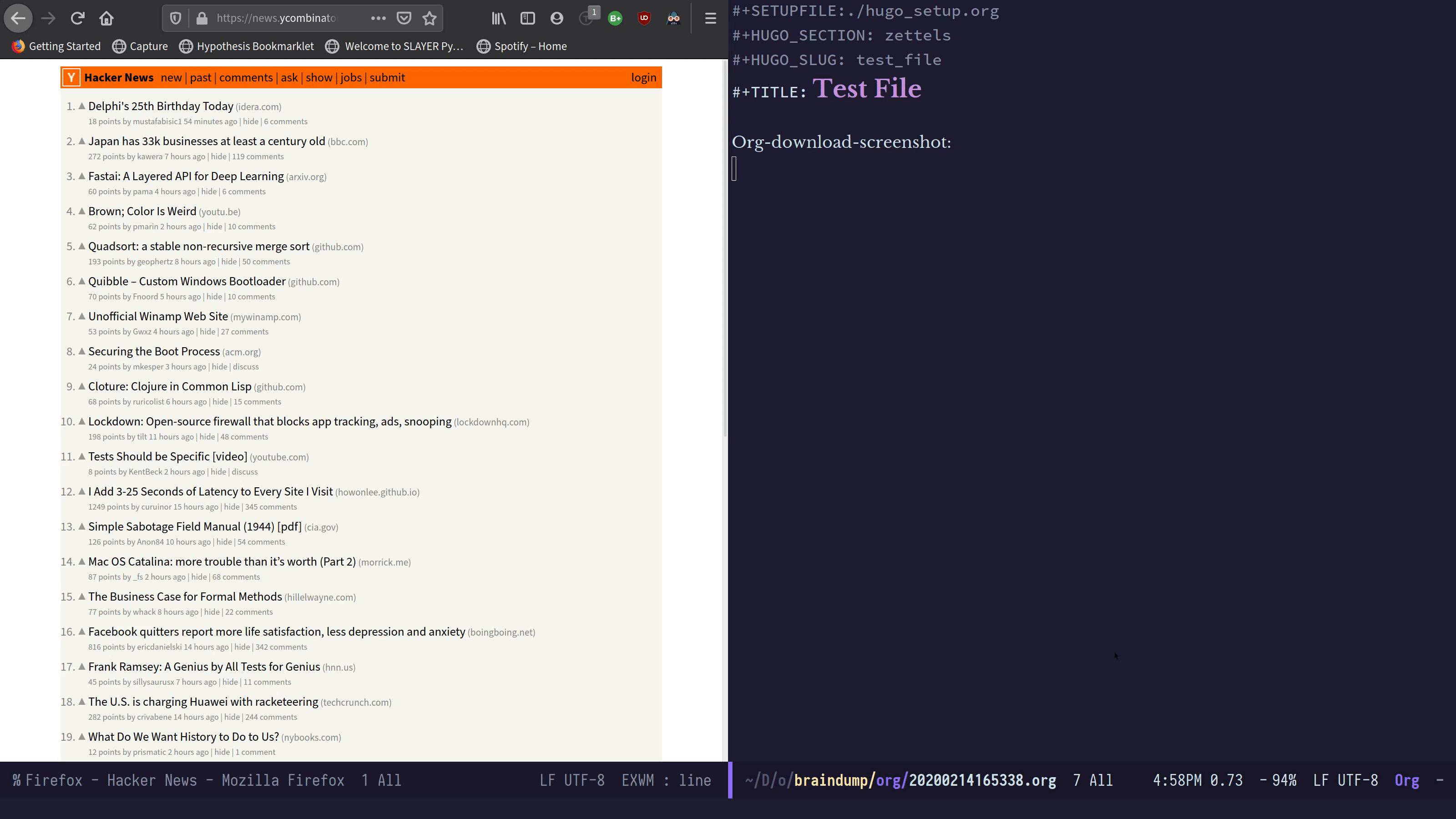Open uBlock Origin extension icon
The height and width of the screenshot is (819, 1456).
644,18
